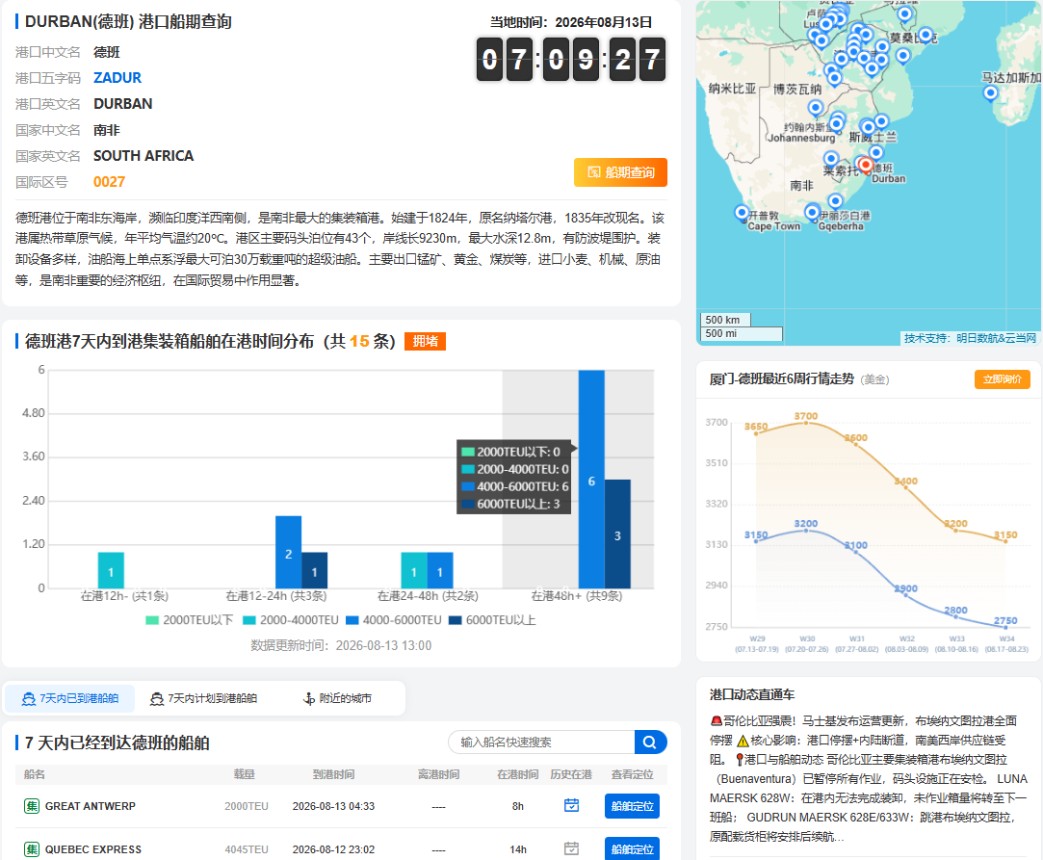Screen dimensions: 1043x860
Task: Click the red Durban map marker
Action: pos(865,164)
